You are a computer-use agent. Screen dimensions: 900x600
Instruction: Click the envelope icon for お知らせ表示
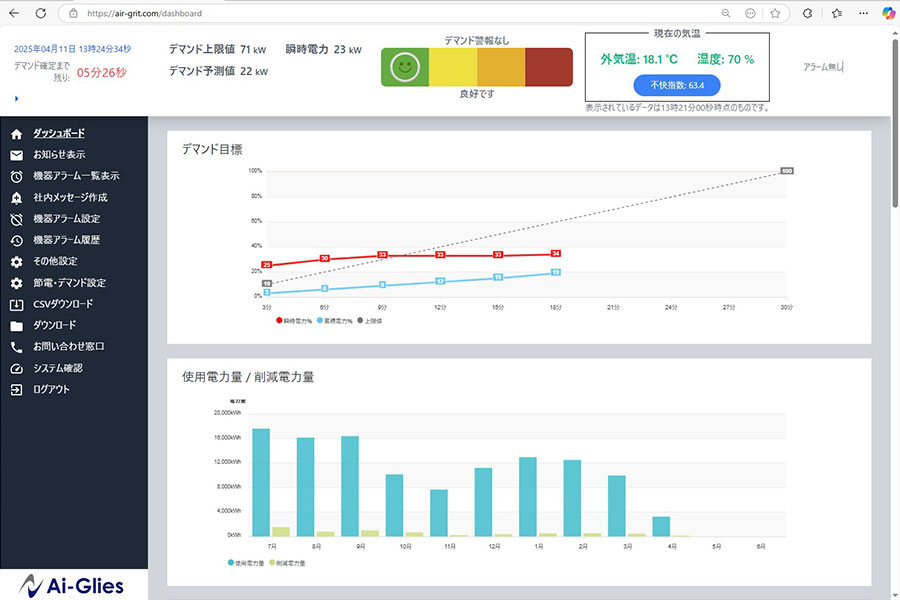16,155
